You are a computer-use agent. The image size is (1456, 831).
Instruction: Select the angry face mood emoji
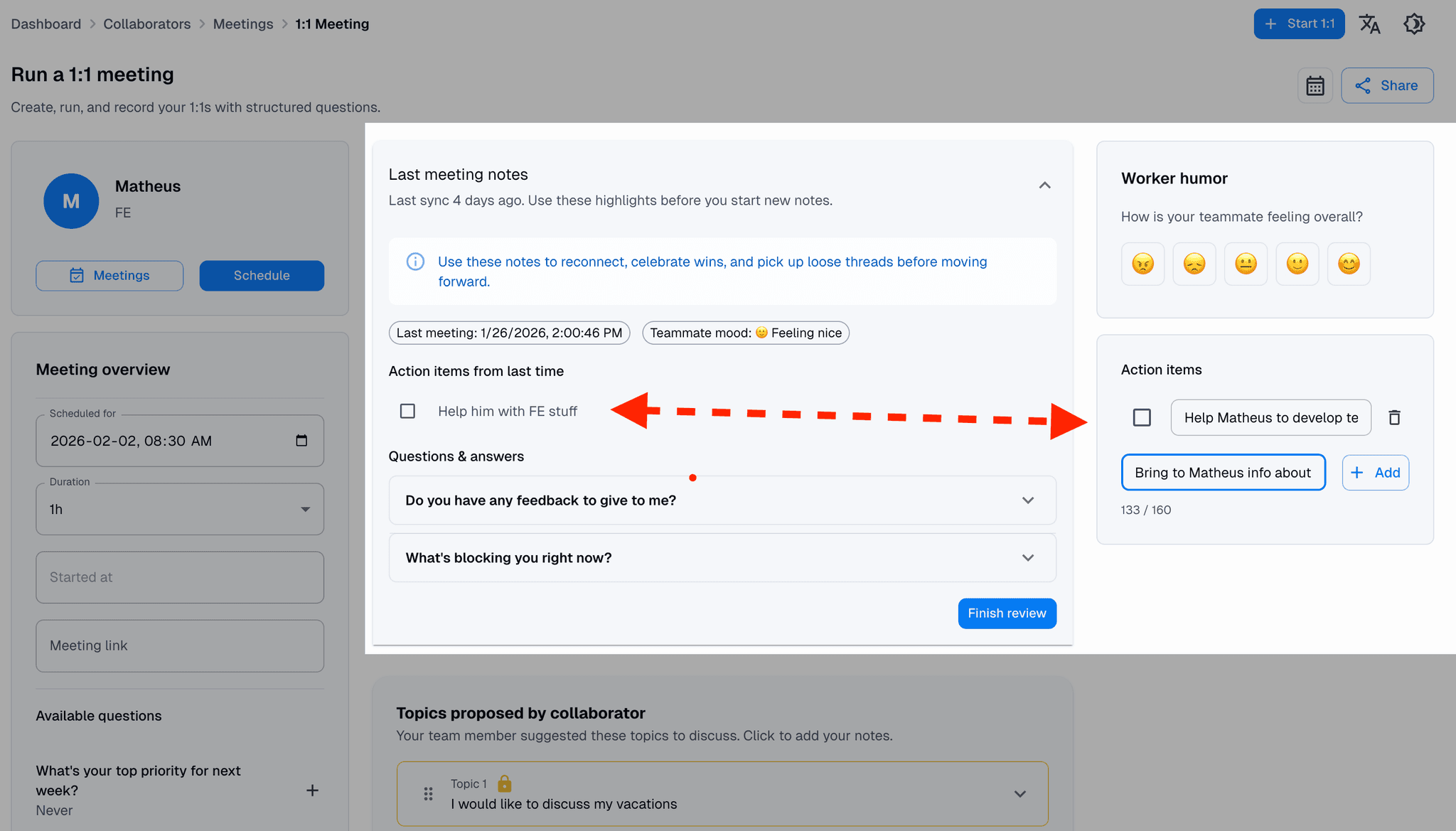pyautogui.click(x=1142, y=263)
